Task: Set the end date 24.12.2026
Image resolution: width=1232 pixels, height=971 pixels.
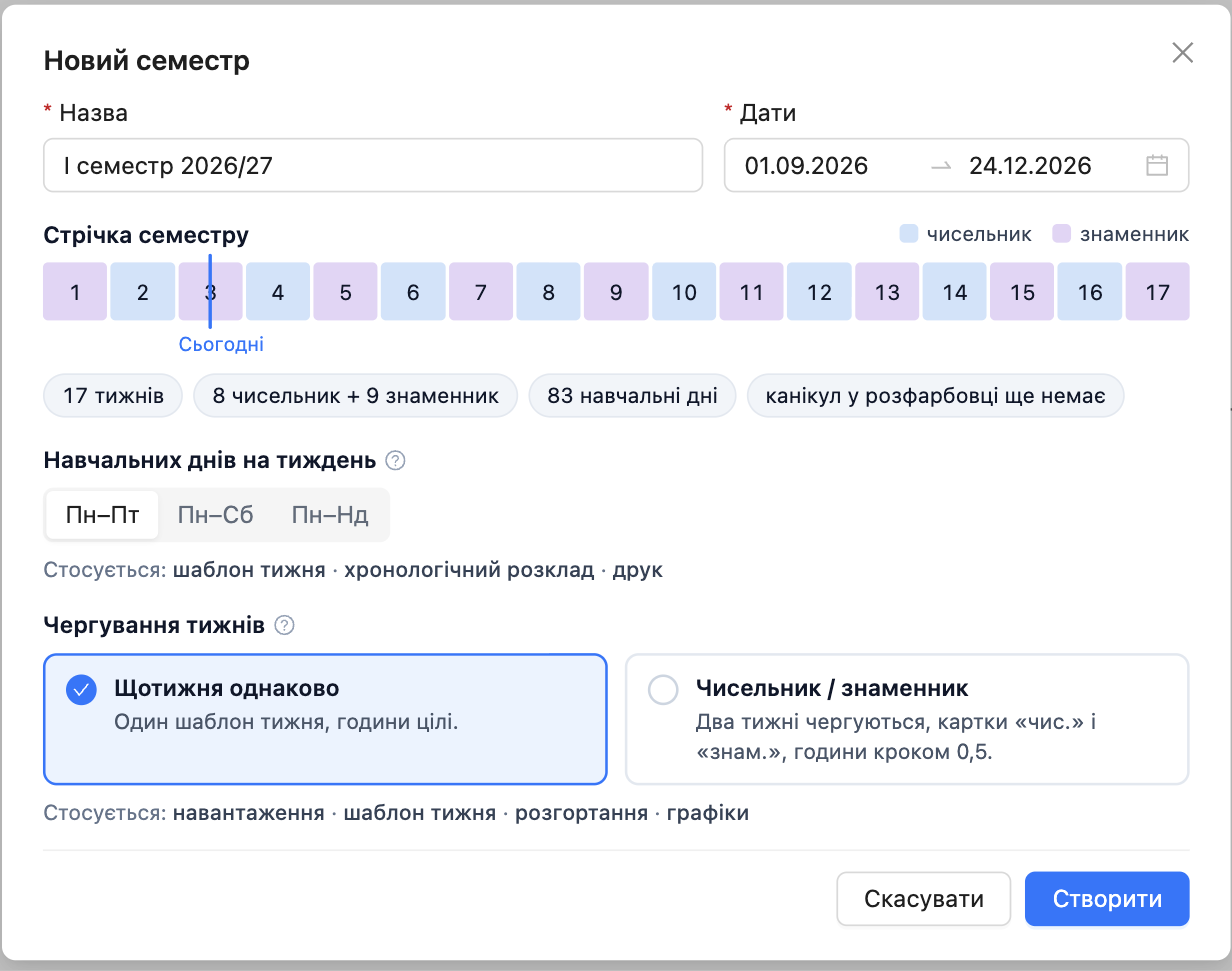Action: [x=1030, y=166]
